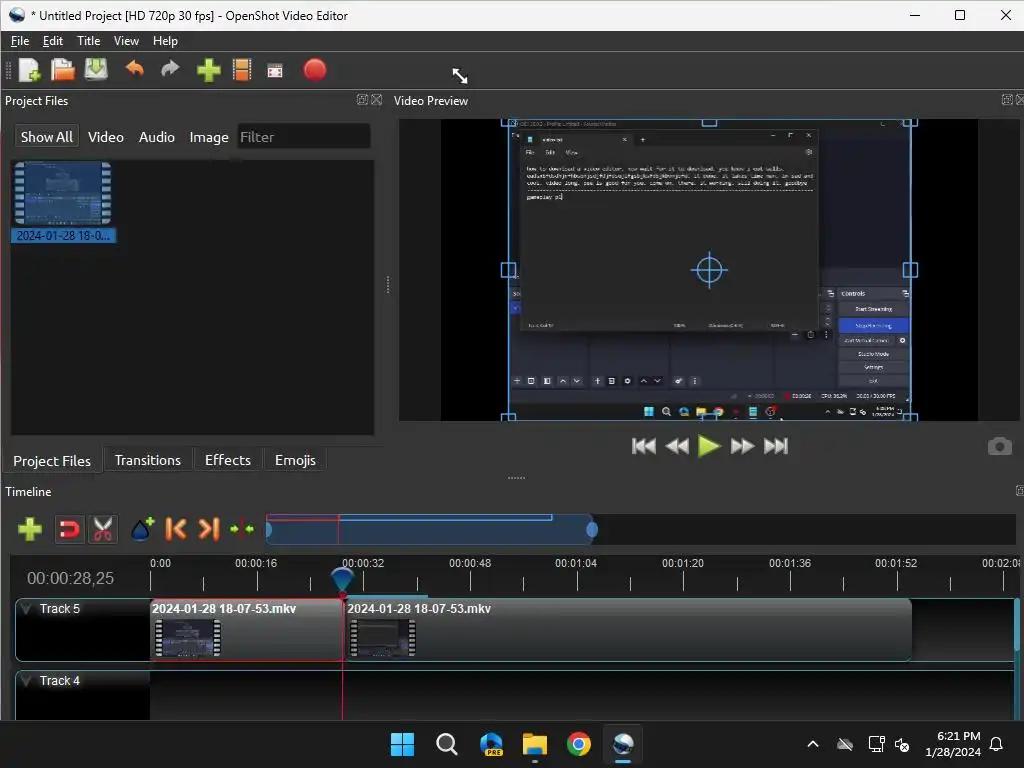
Task: Open project using the folder icon
Action: tap(63, 70)
